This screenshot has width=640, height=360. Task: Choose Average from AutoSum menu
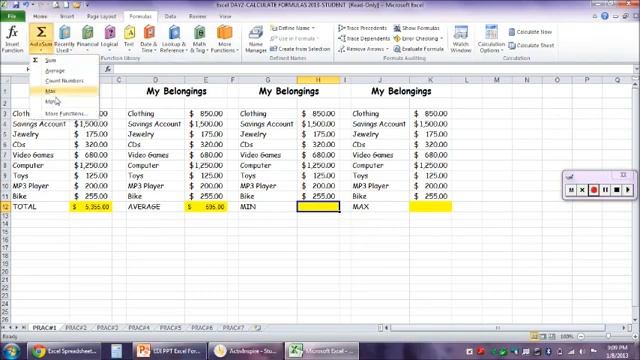tap(64, 71)
